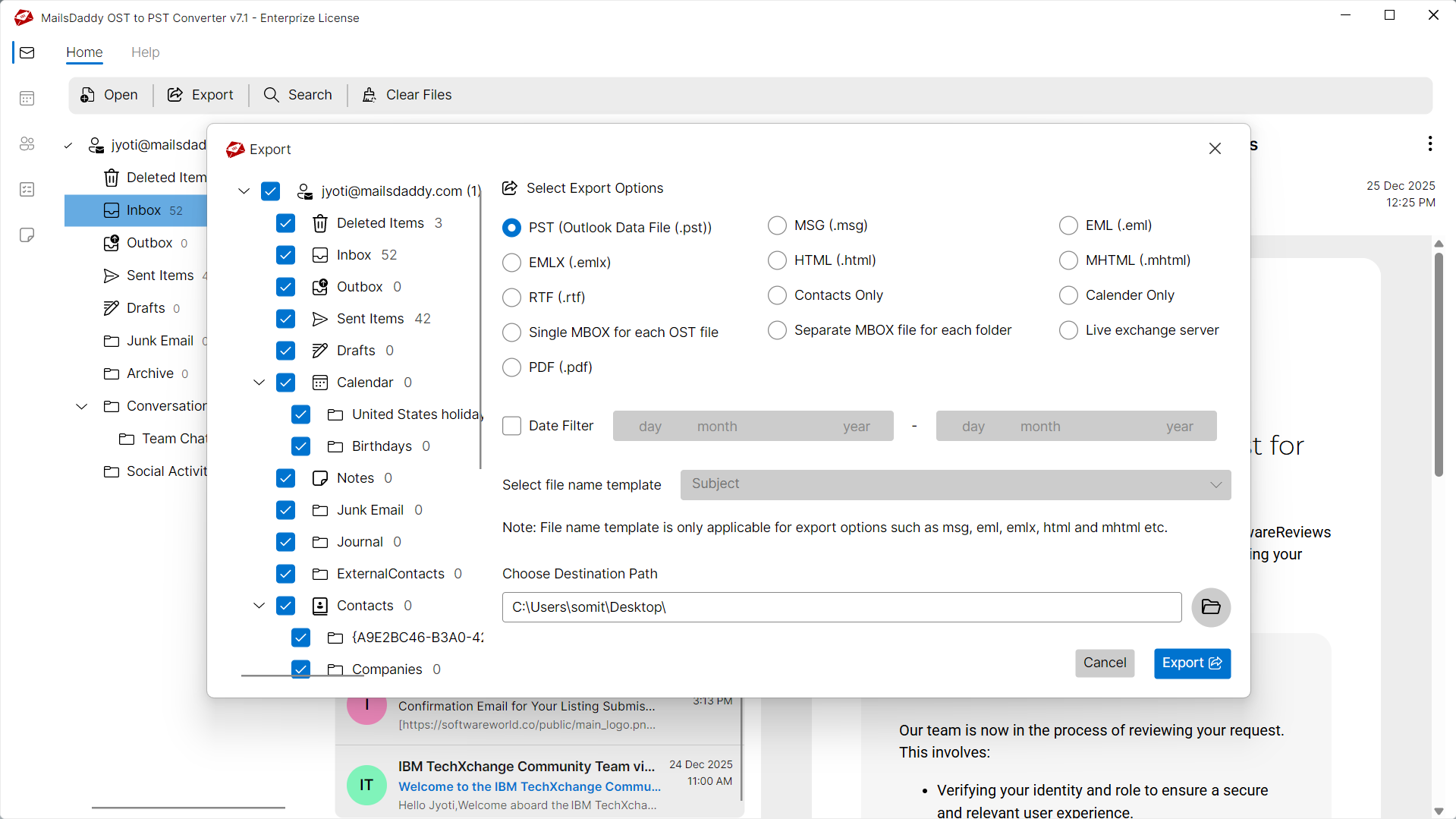Screen dimensions: 1456x819
Task: Uncheck the Junk Email folder checkbox
Action: tap(285, 510)
